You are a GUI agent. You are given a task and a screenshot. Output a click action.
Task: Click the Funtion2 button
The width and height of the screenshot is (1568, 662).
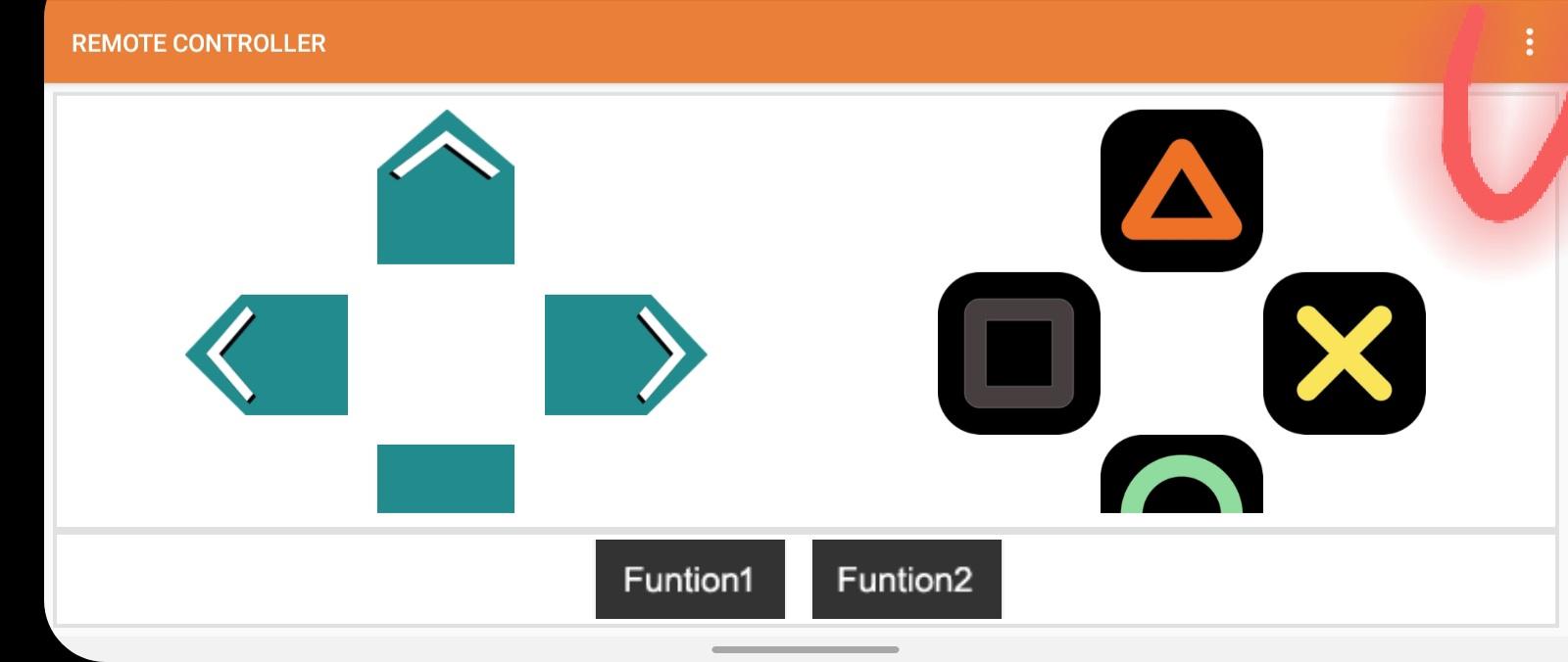(906, 579)
